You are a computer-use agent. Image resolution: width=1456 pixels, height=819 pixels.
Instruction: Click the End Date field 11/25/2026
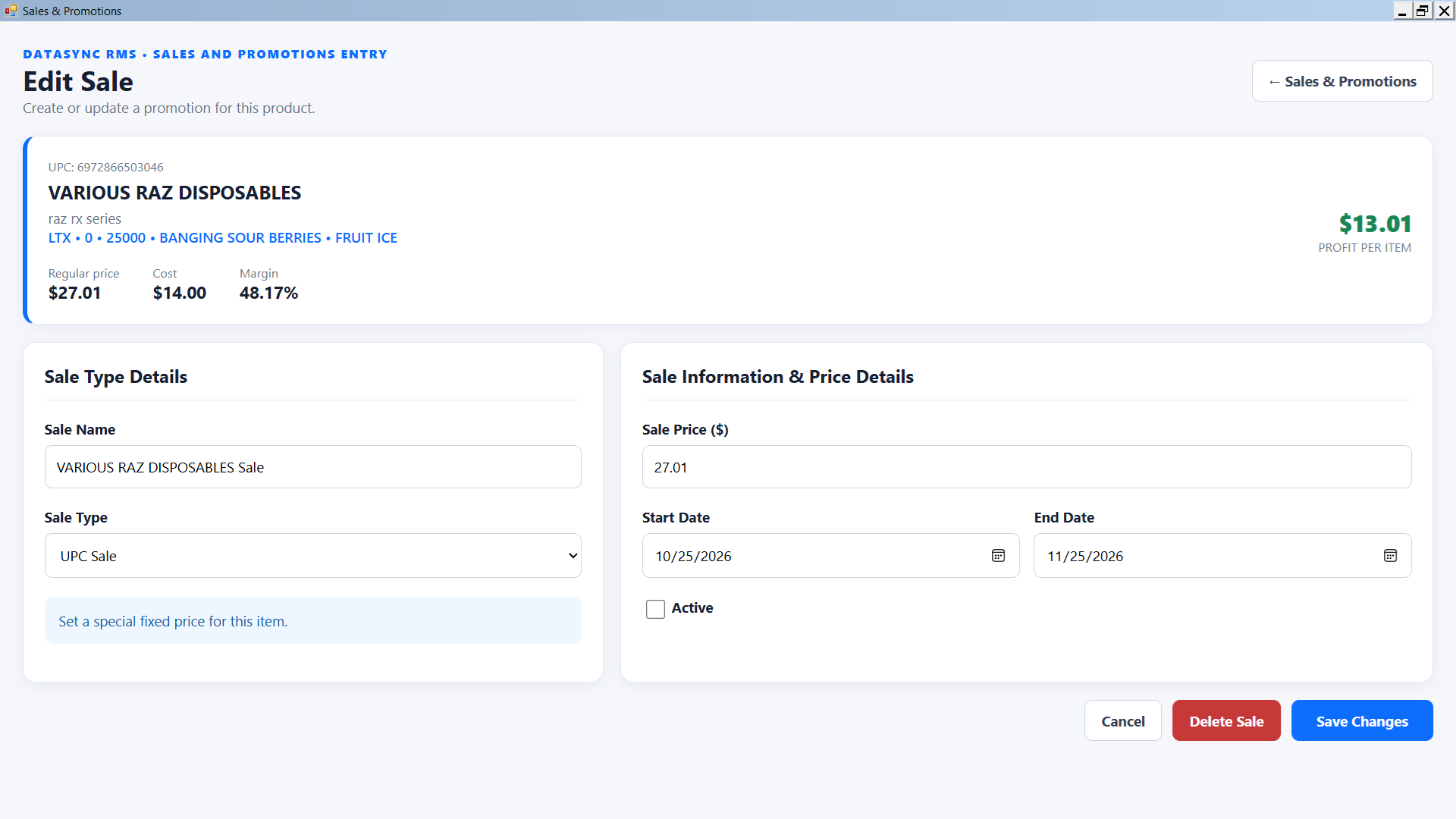tap(1222, 556)
